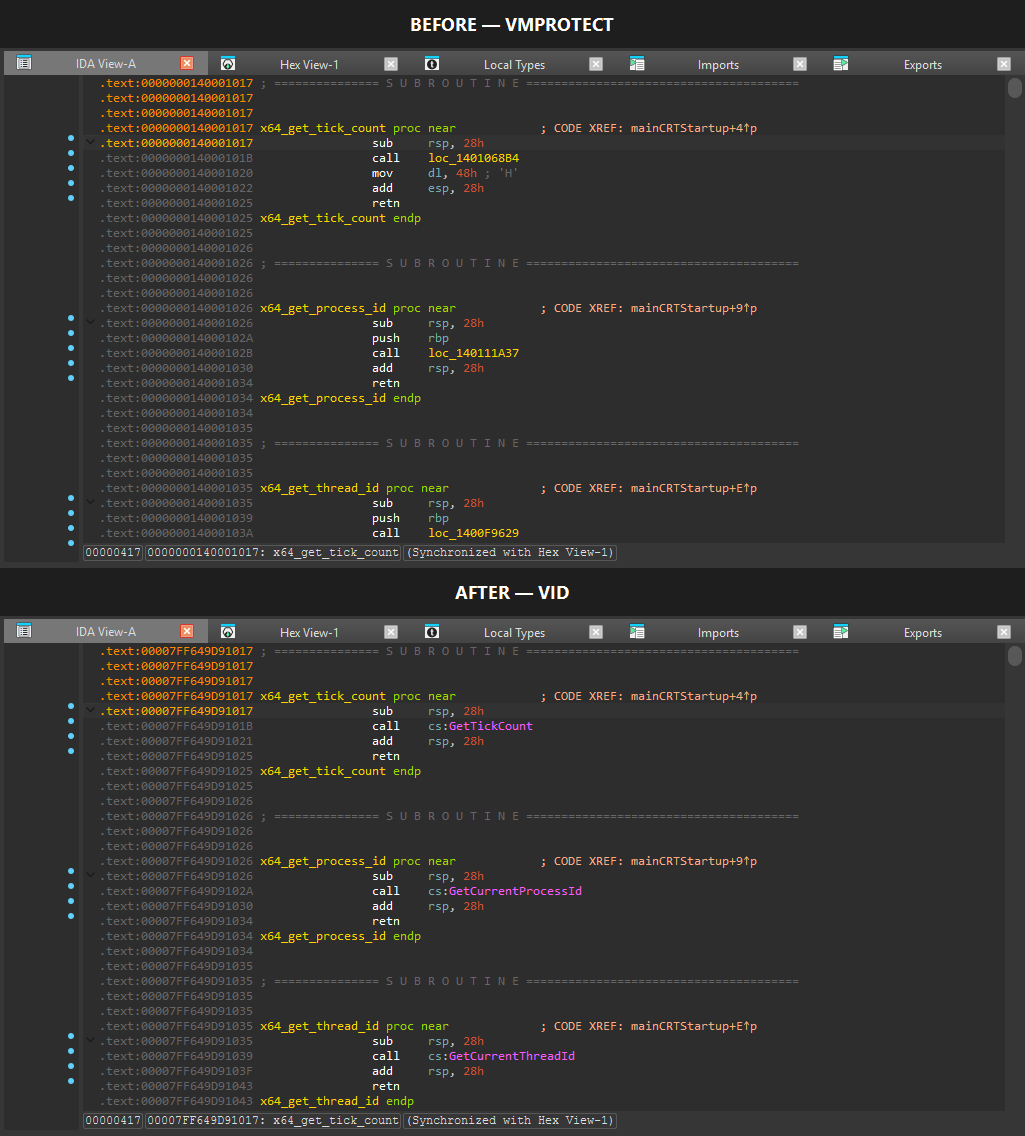The image size is (1025, 1136).
Task: Open IDA View-A tab in the BEFORE panel
Action: [x=106, y=64]
